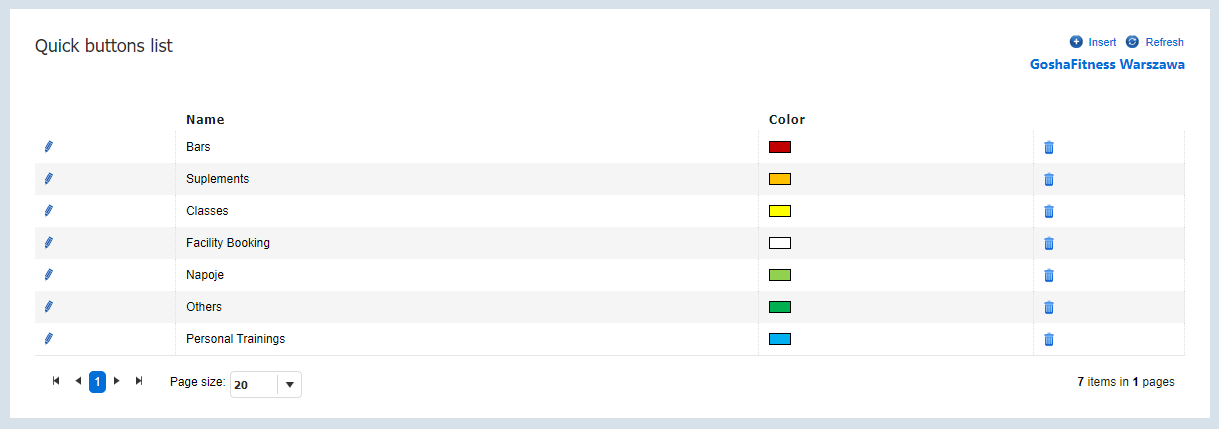Select page number 1
This screenshot has width=1219, height=429.
tap(97, 382)
